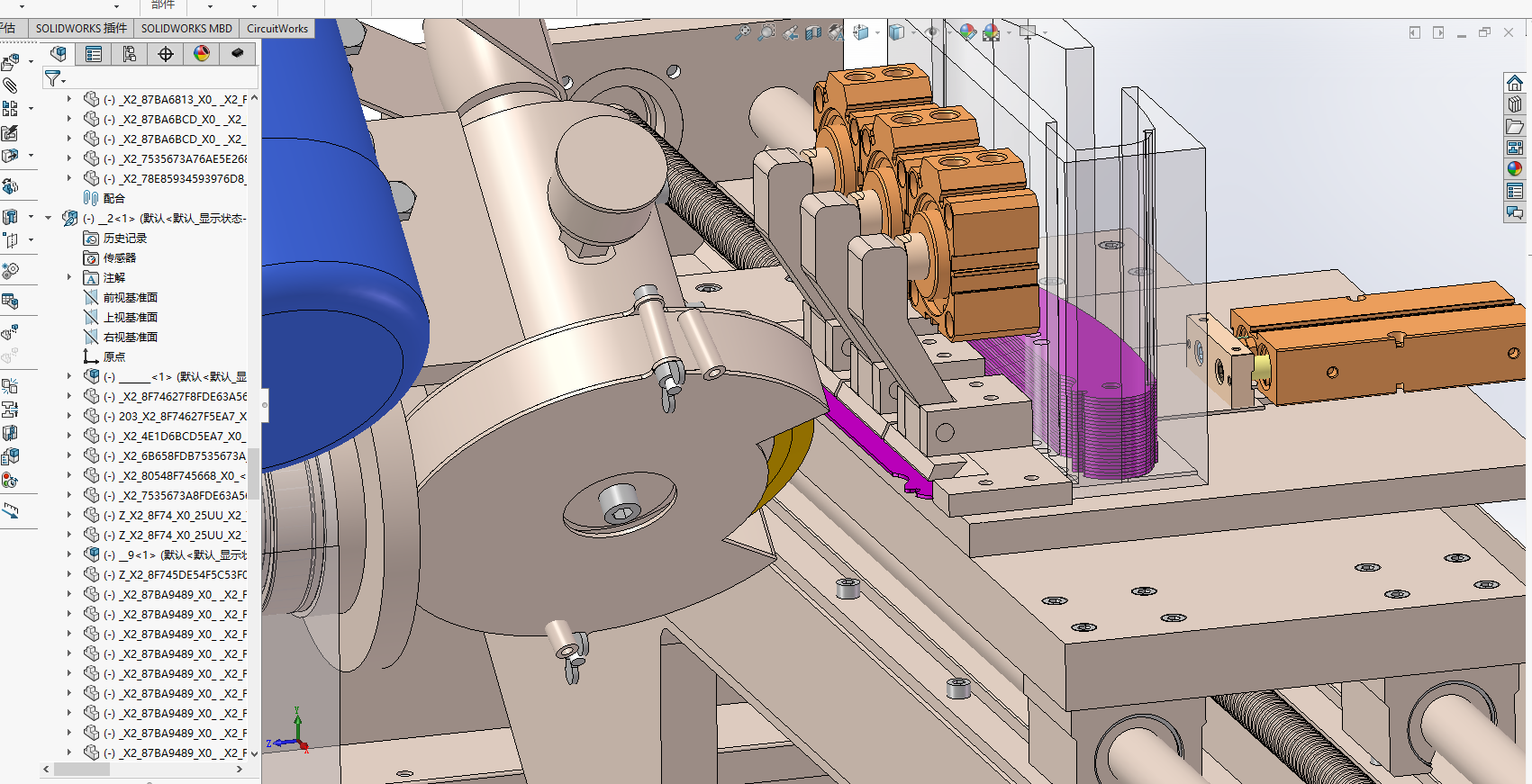
Task: Open the PropertyManager tab
Action: pyautogui.click(x=94, y=54)
